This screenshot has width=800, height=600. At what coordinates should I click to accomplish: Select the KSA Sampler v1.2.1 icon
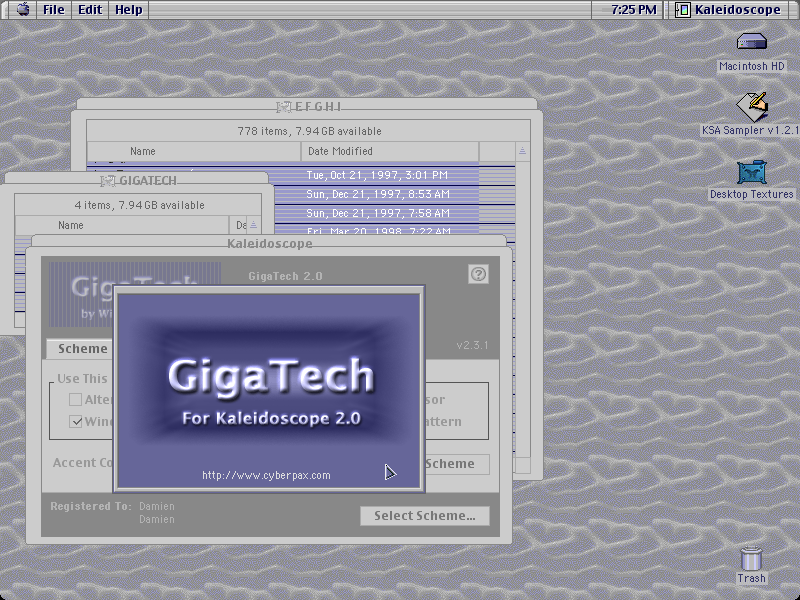752,107
